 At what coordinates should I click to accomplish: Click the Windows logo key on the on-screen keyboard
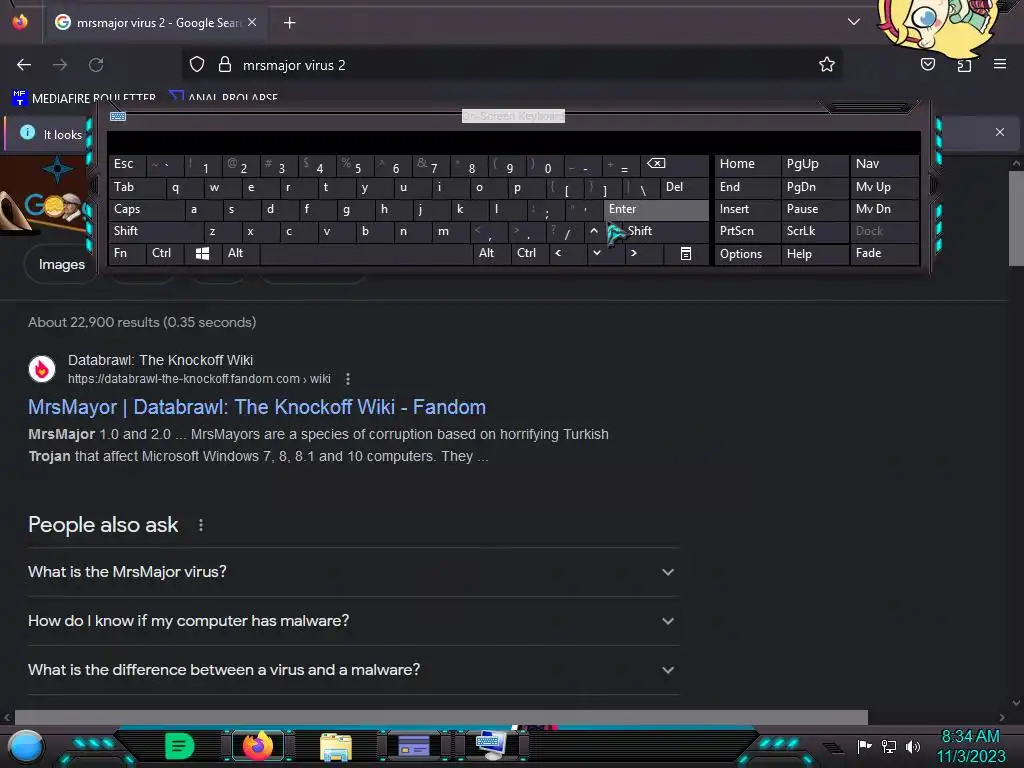202,253
